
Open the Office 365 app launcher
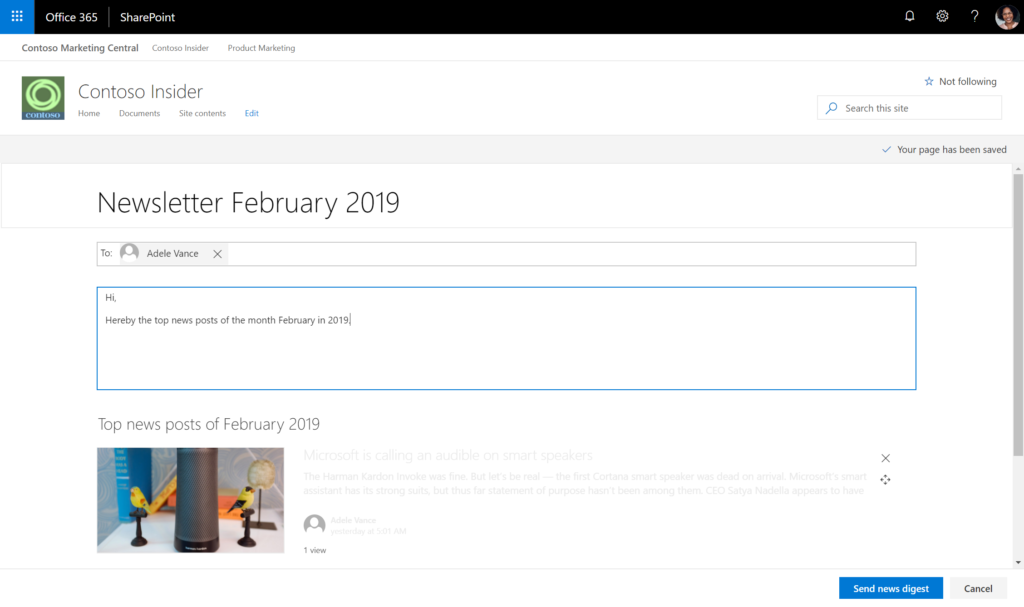17,16
